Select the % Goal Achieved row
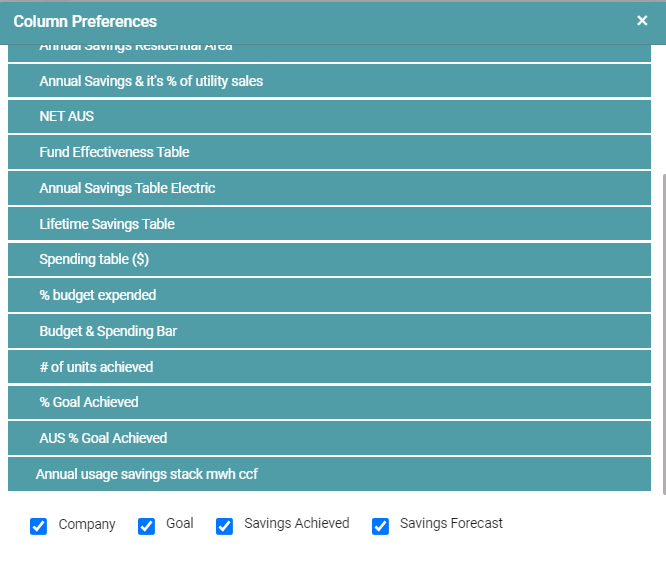Image resolution: width=666 pixels, height=587 pixels. pyautogui.click(x=329, y=402)
